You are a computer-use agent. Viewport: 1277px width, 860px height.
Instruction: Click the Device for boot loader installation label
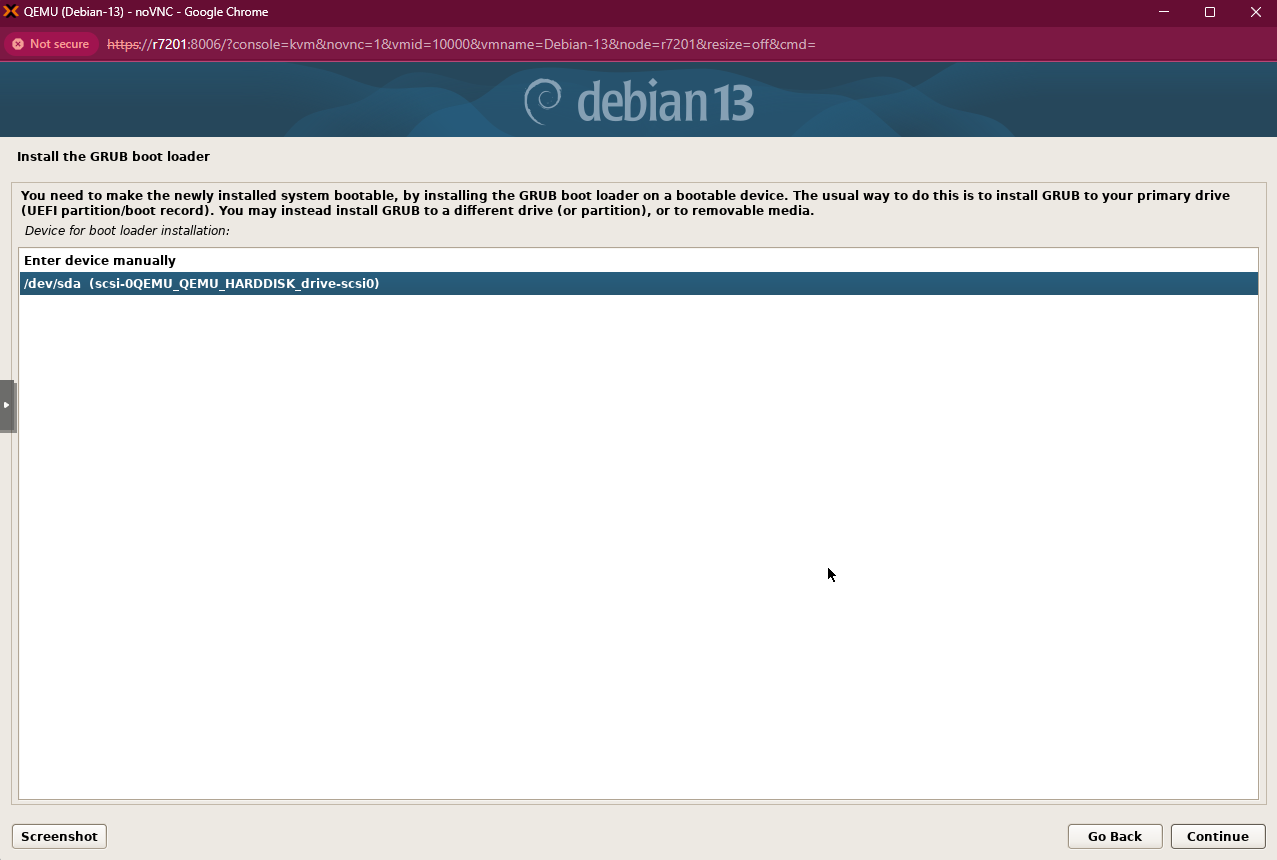[127, 231]
